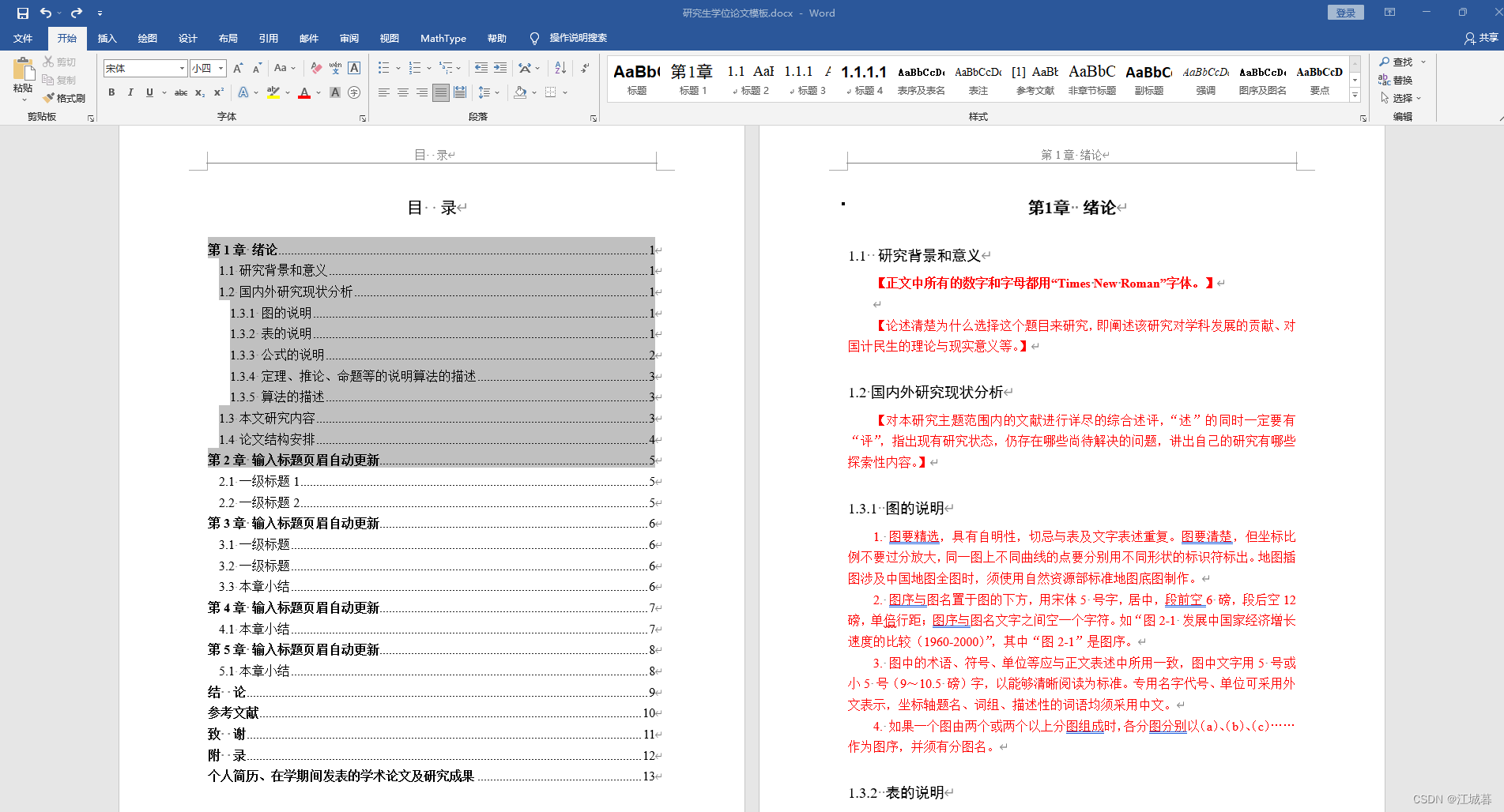Toggle bold formatting
This screenshot has height=812, width=1504.
(111, 92)
